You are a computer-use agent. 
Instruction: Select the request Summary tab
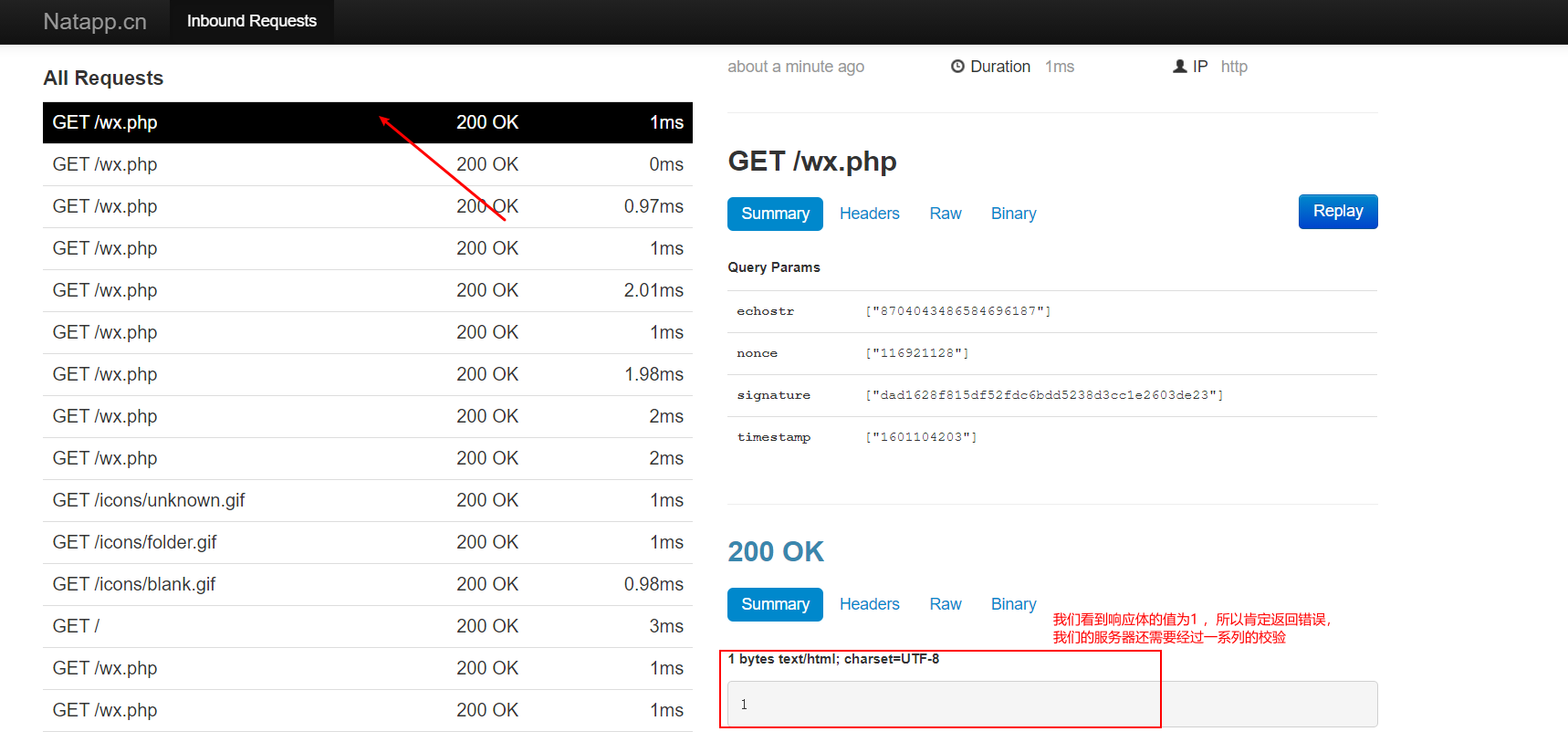click(775, 214)
